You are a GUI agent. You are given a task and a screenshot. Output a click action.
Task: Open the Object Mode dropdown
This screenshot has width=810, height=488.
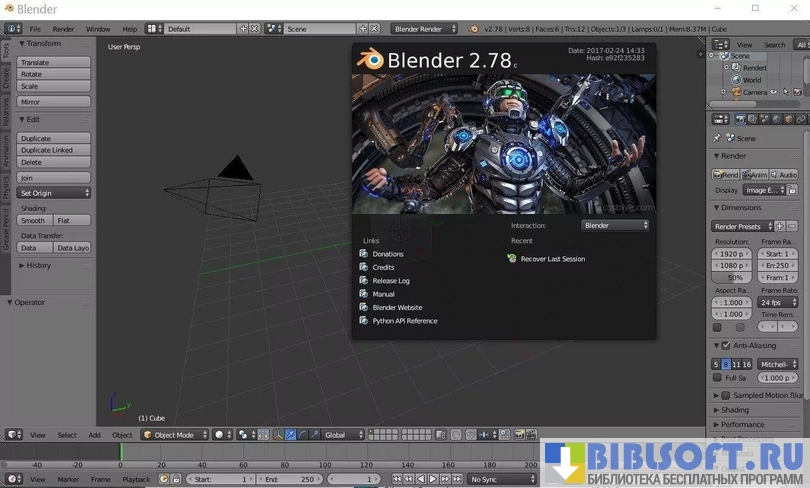[x=174, y=435]
